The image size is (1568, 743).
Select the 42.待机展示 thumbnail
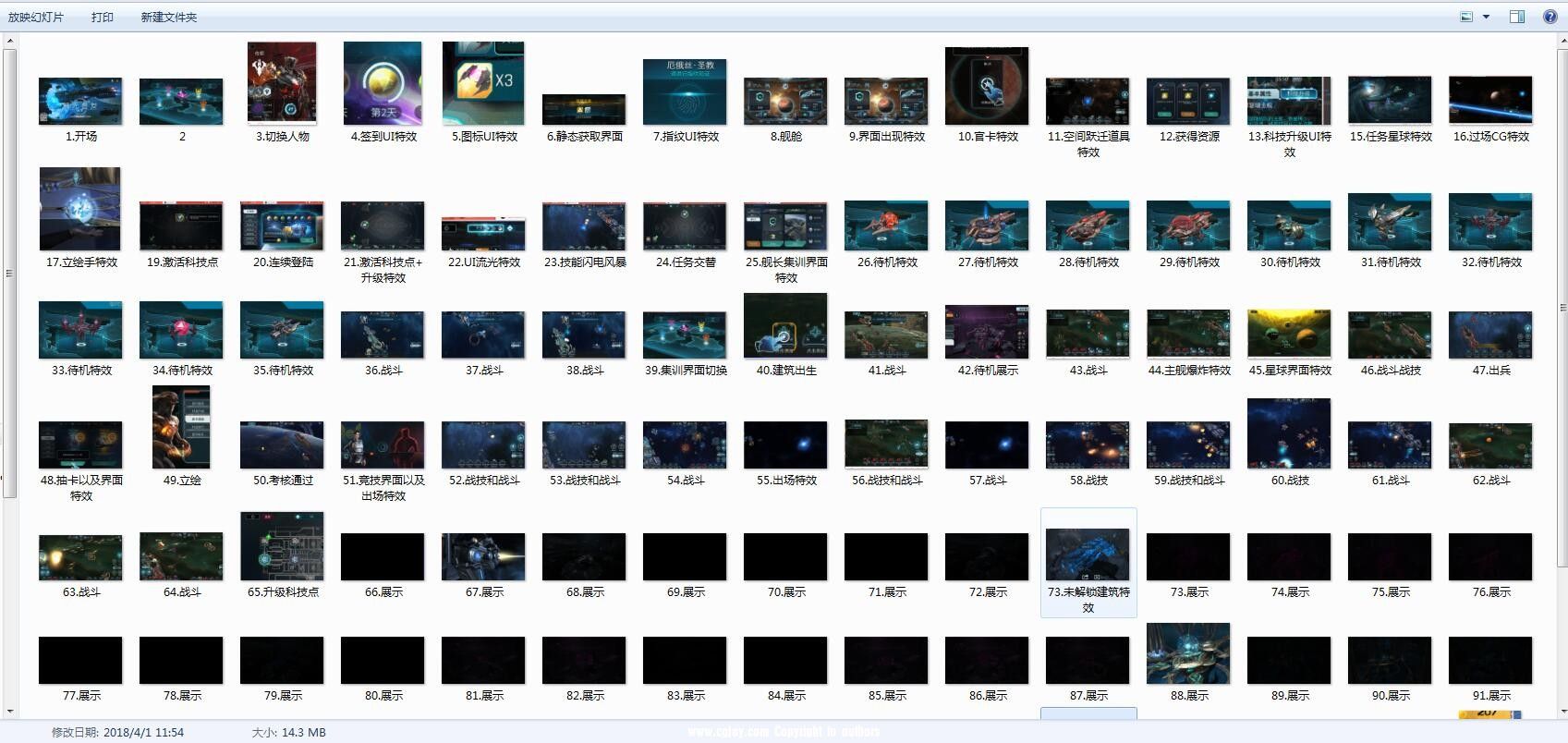pos(987,332)
